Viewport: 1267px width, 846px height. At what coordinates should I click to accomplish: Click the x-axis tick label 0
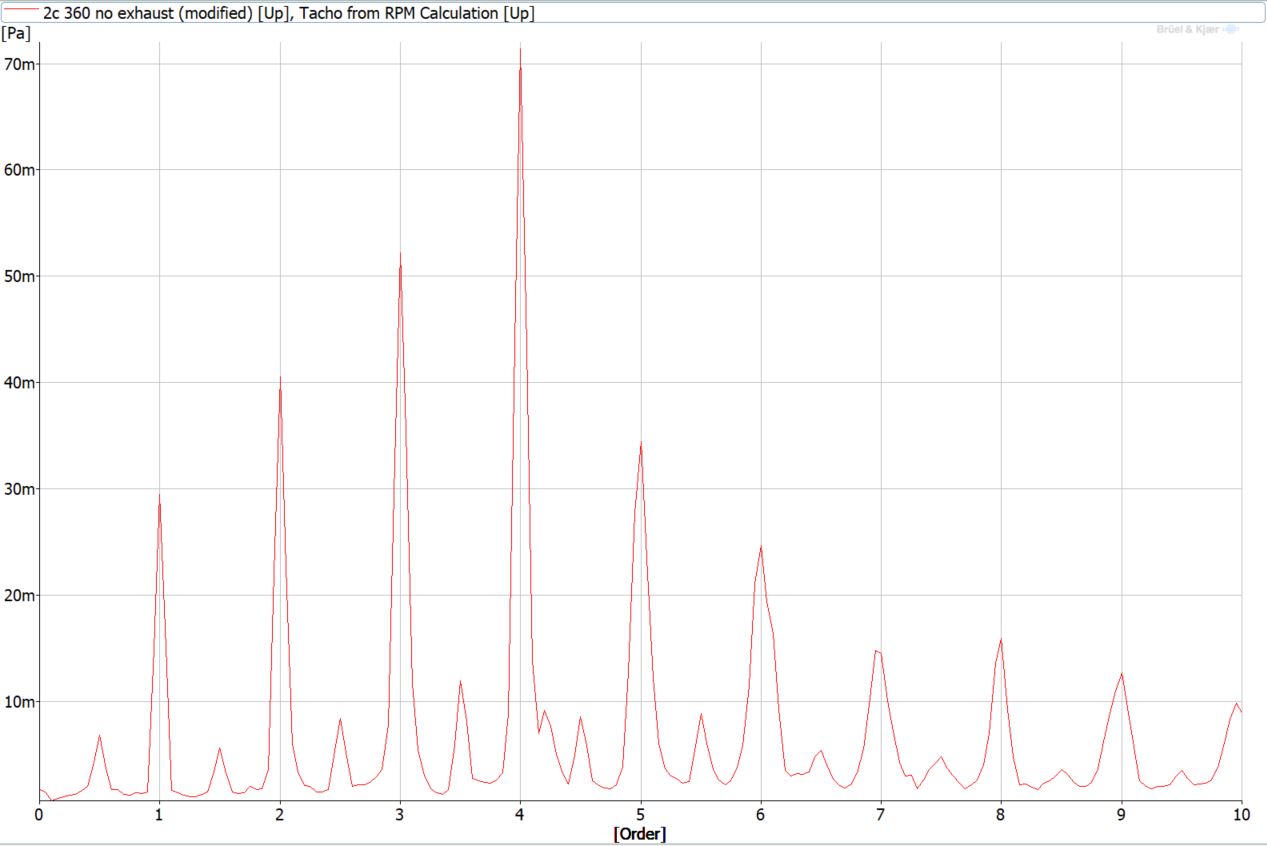pyautogui.click(x=39, y=815)
